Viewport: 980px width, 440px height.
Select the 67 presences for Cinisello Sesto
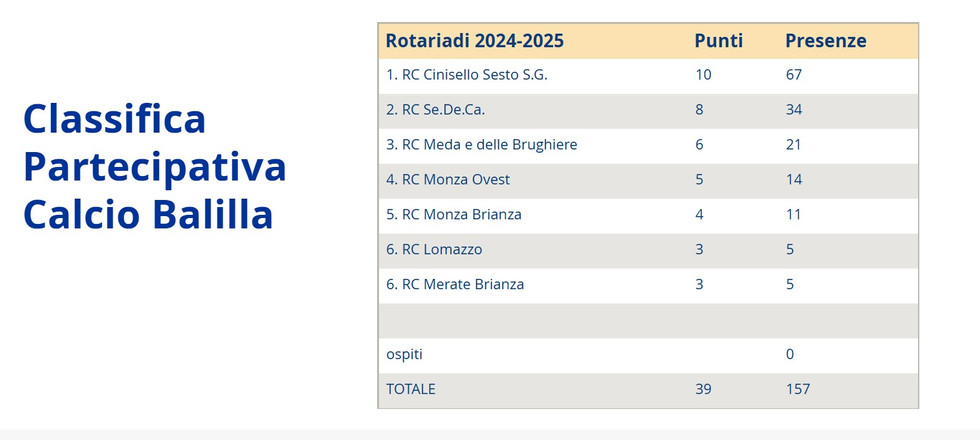(x=794, y=75)
